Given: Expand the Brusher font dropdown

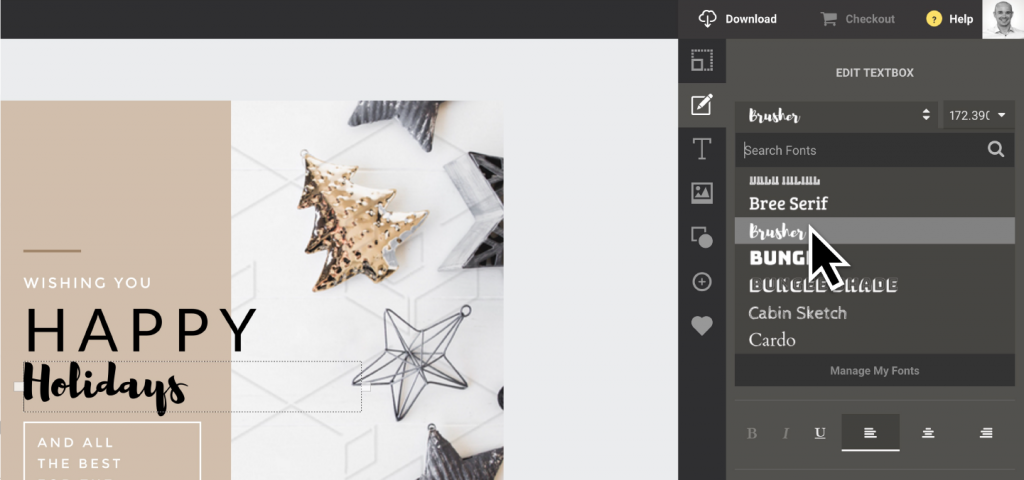Looking at the screenshot, I should click(x=835, y=115).
